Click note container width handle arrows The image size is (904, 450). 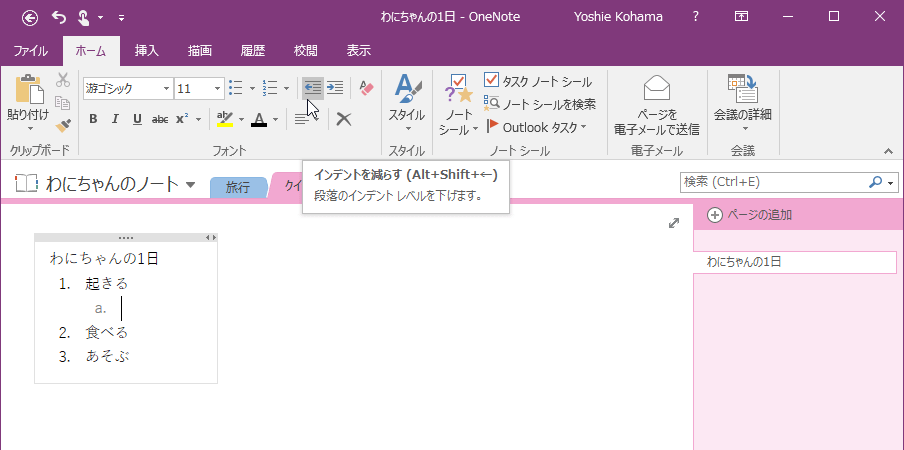(212, 237)
